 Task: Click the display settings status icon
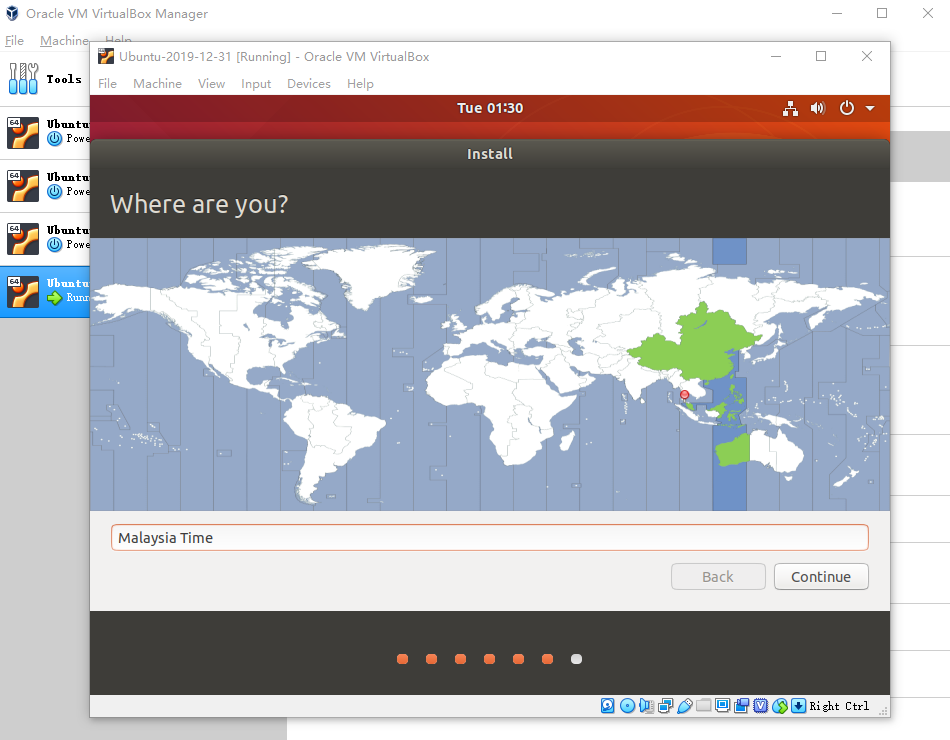722,705
